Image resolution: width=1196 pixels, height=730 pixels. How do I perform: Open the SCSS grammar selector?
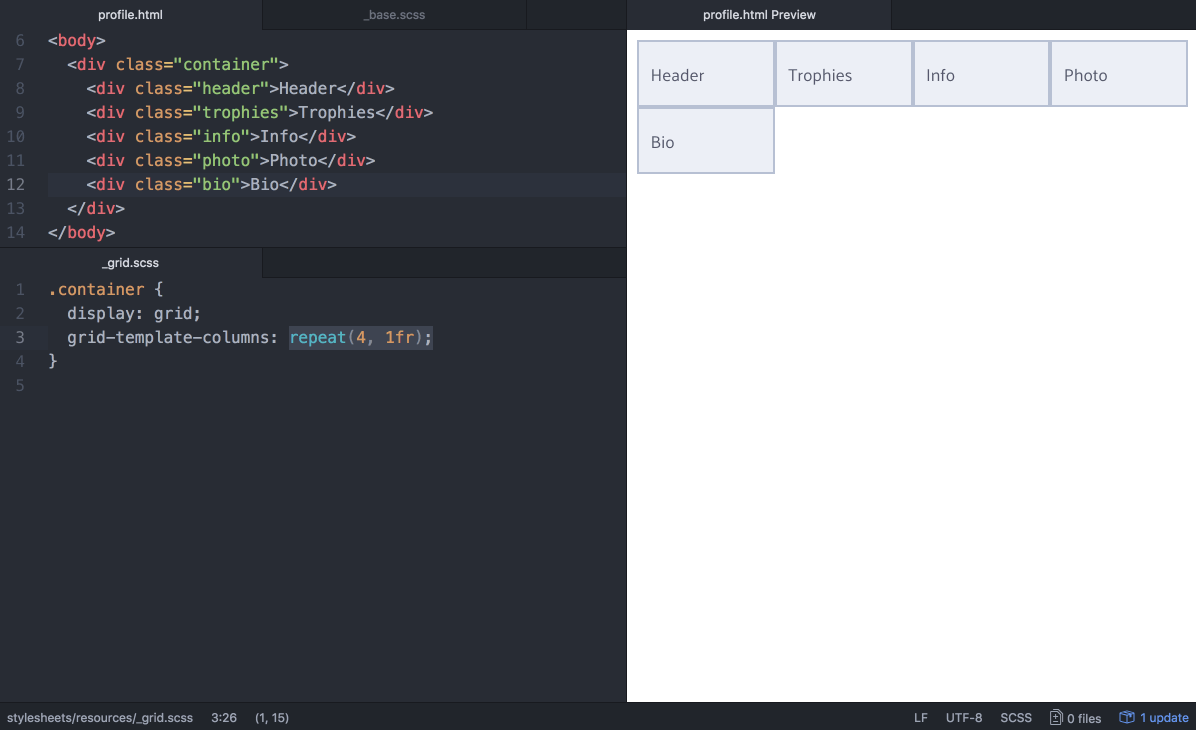(1016, 717)
